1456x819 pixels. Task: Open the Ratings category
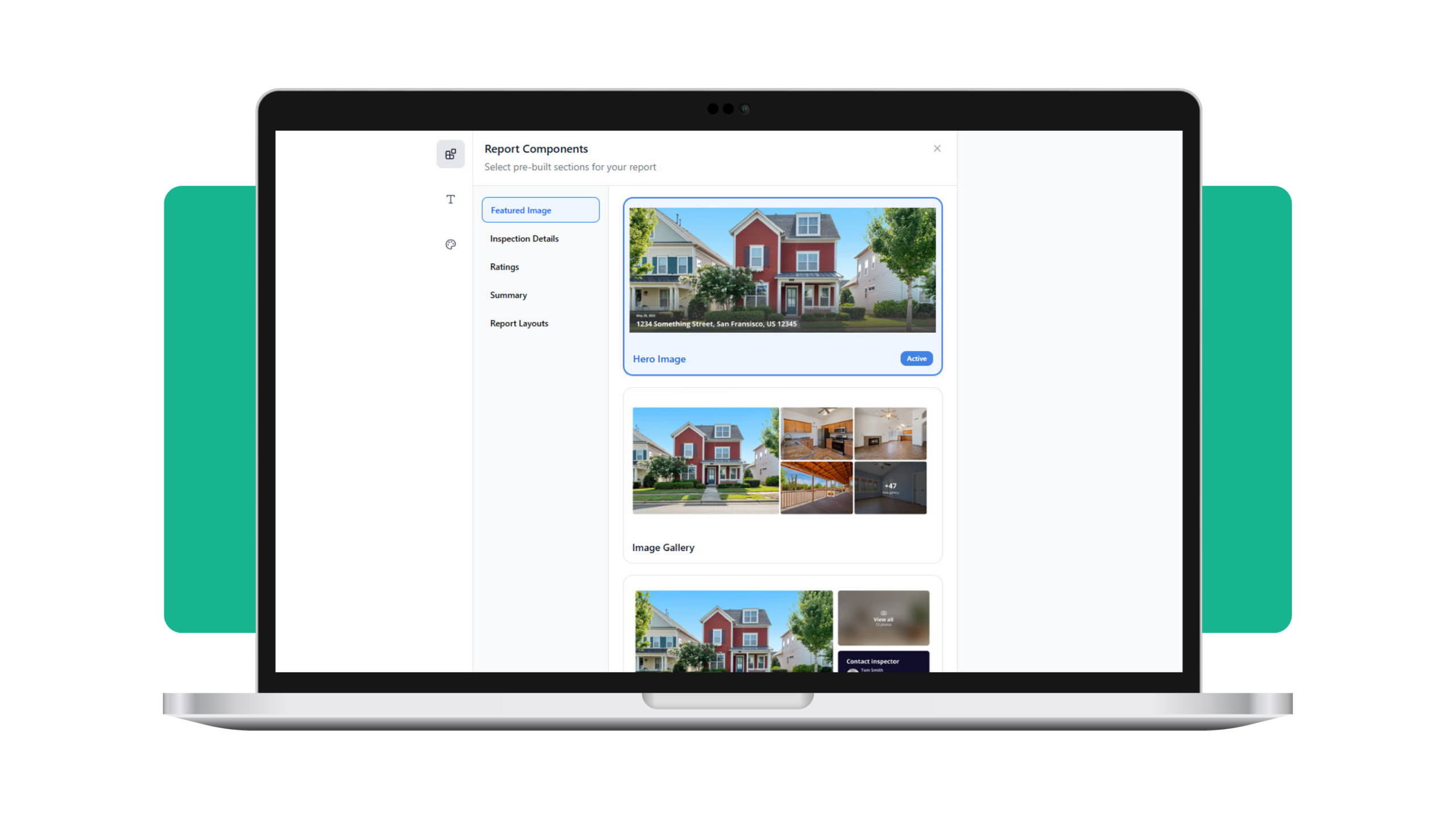504,267
